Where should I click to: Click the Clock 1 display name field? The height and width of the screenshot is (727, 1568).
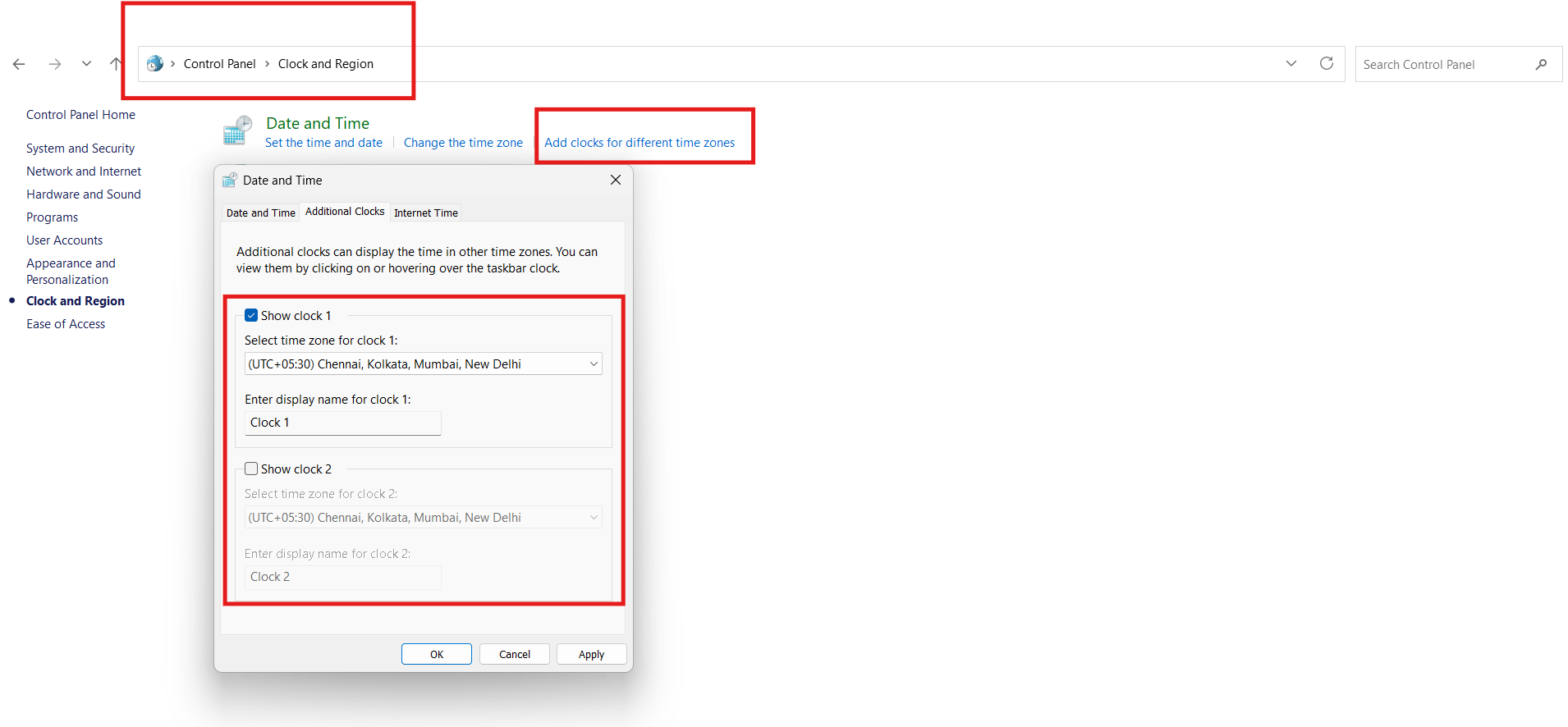[x=343, y=423]
